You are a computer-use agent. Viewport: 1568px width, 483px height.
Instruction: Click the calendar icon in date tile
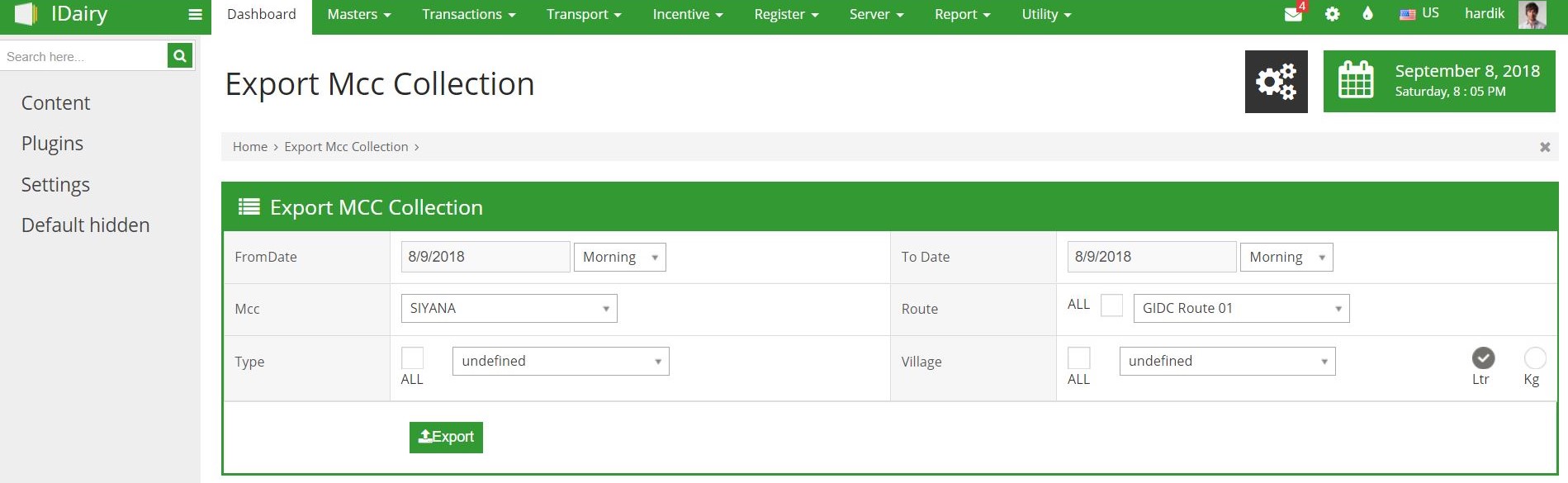[1355, 80]
